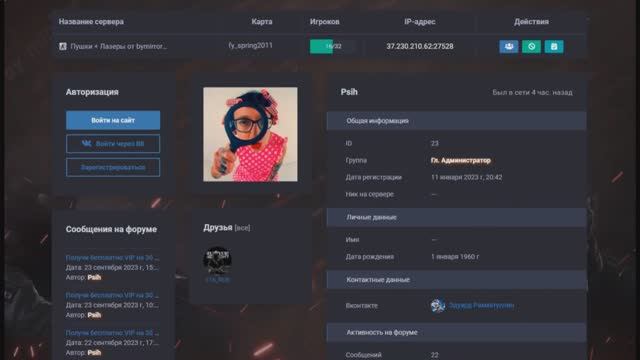
Task: Click birth date 1 января 1960
Action: (x=455, y=257)
